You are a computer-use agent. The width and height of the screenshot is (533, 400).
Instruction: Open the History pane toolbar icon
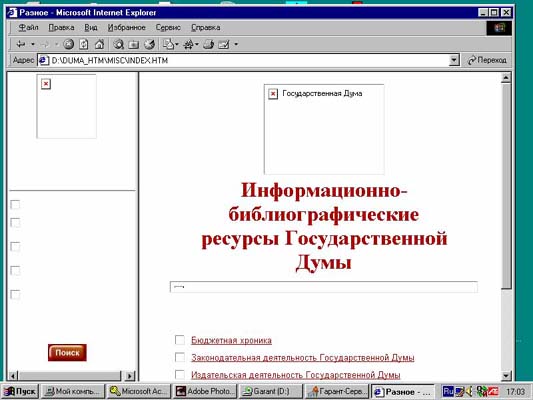[x=149, y=44]
